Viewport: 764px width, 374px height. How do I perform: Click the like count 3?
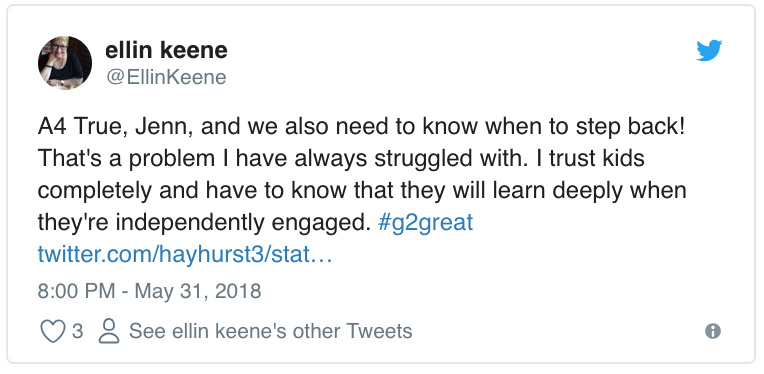[x=77, y=332]
